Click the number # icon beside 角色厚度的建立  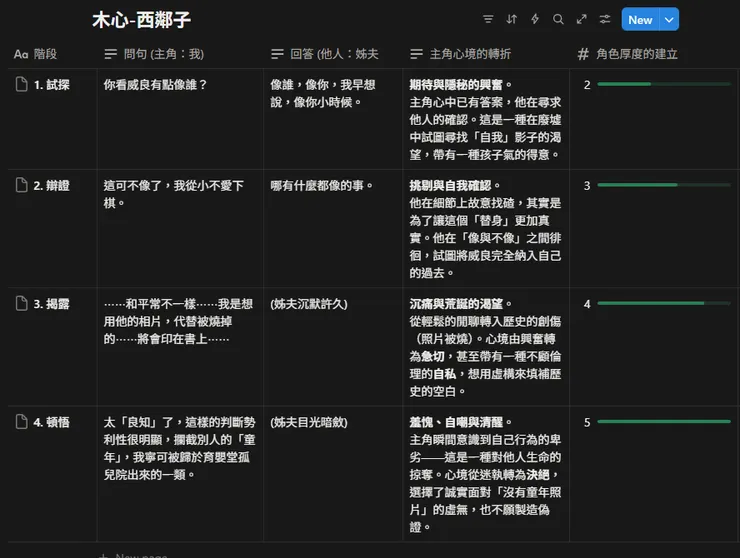point(583,54)
